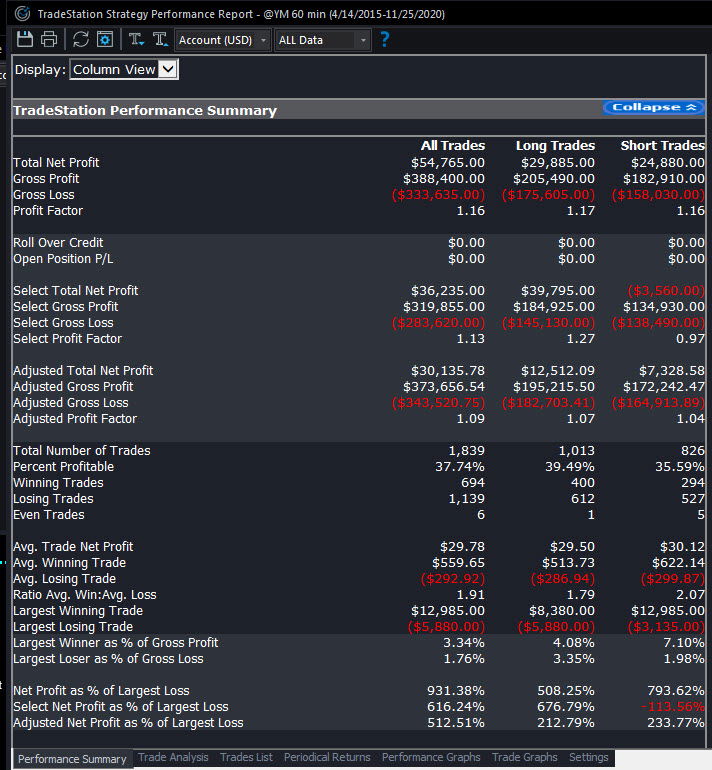Viewport: 712px width, 770px height.
Task: Click the ($3,560.00) short select net profit
Action: pos(666,291)
